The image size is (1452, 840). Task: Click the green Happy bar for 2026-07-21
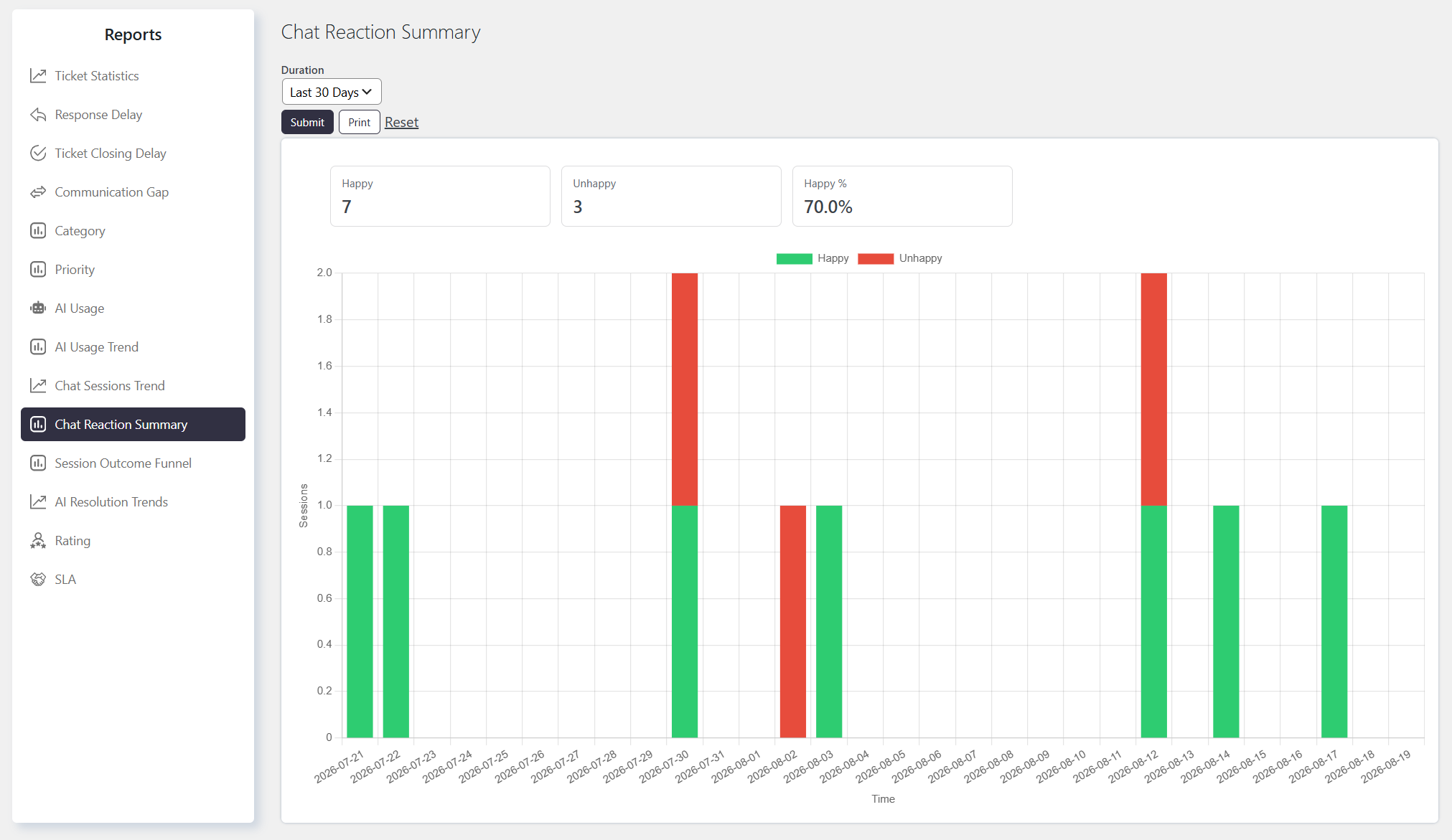coord(360,621)
